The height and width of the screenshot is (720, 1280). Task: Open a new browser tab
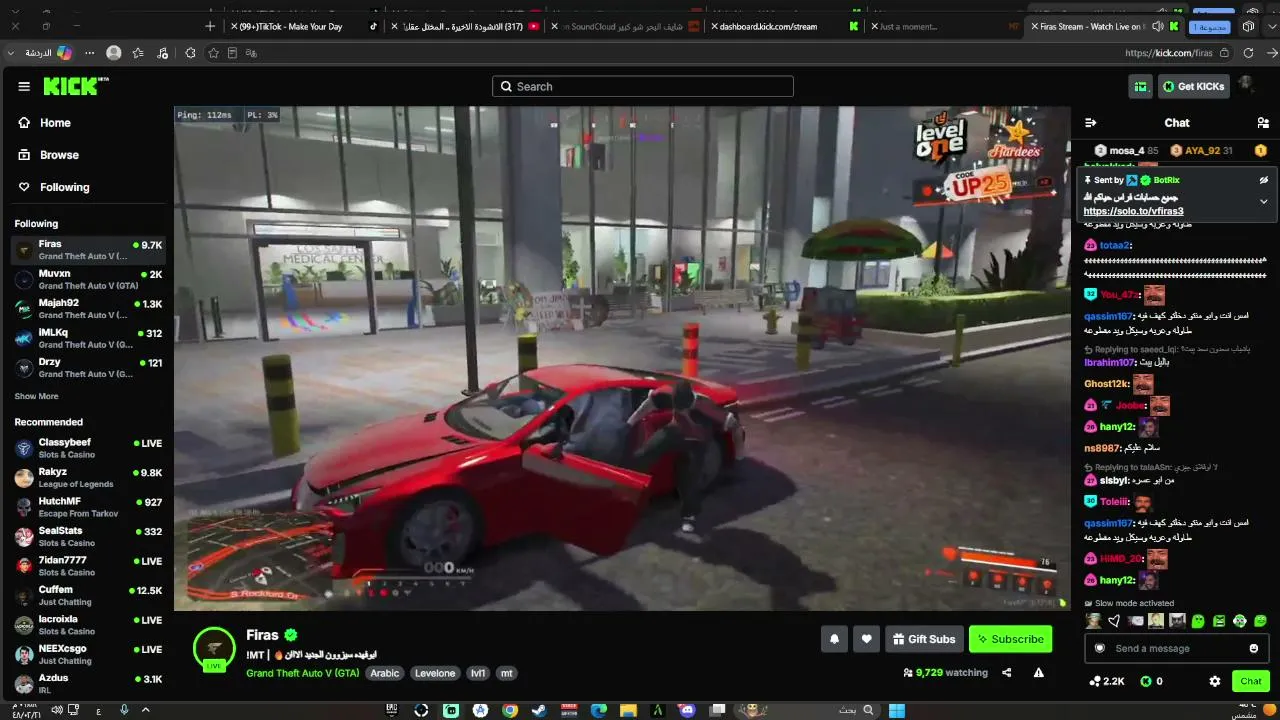point(210,26)
